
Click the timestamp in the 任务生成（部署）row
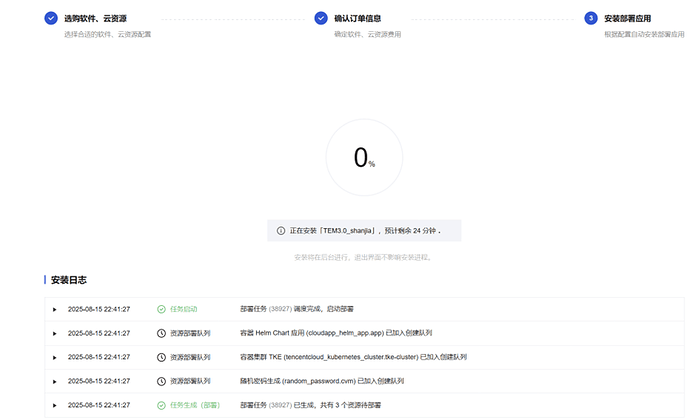tap(99, 405)
